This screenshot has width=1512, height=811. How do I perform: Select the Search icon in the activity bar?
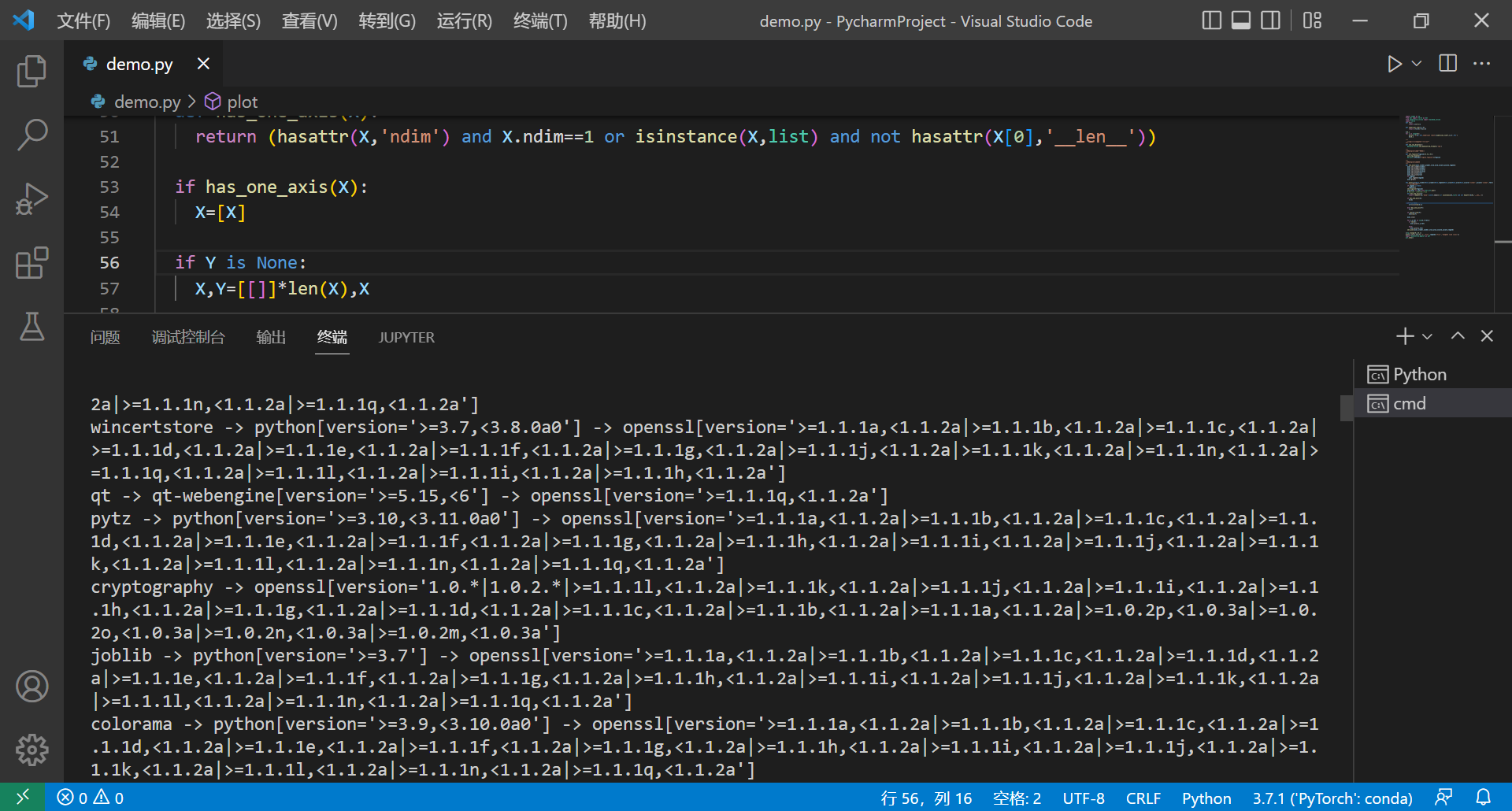coord(31,134)
